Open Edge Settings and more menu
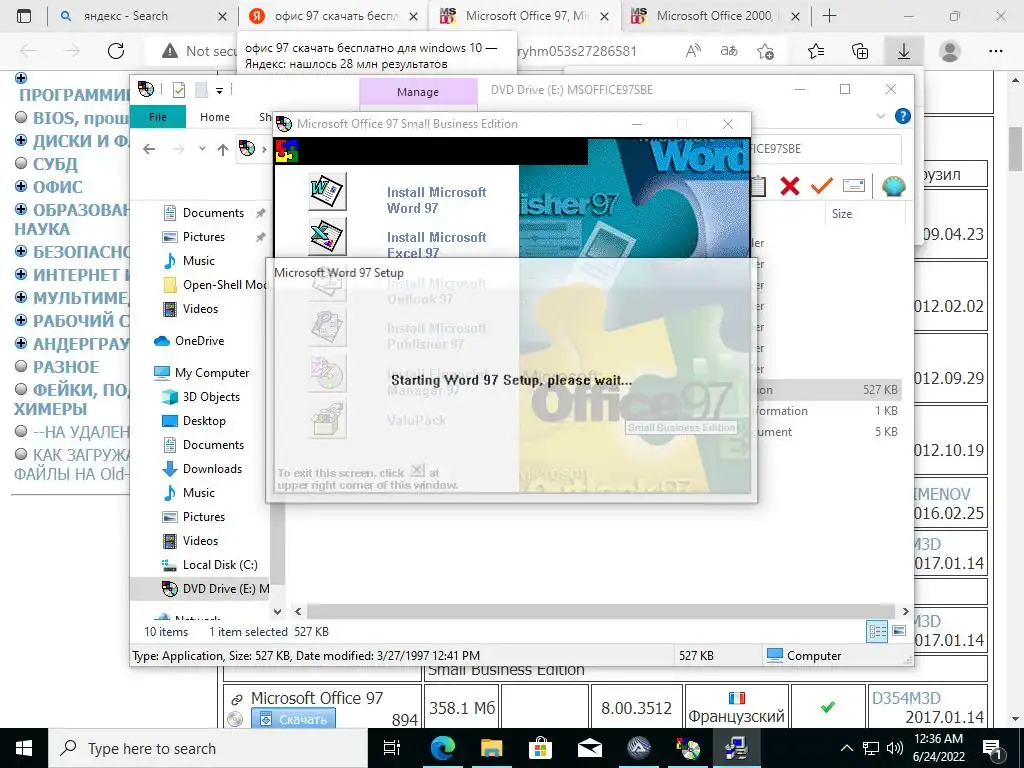This screenshot has height=768, width=1024. 995,51
